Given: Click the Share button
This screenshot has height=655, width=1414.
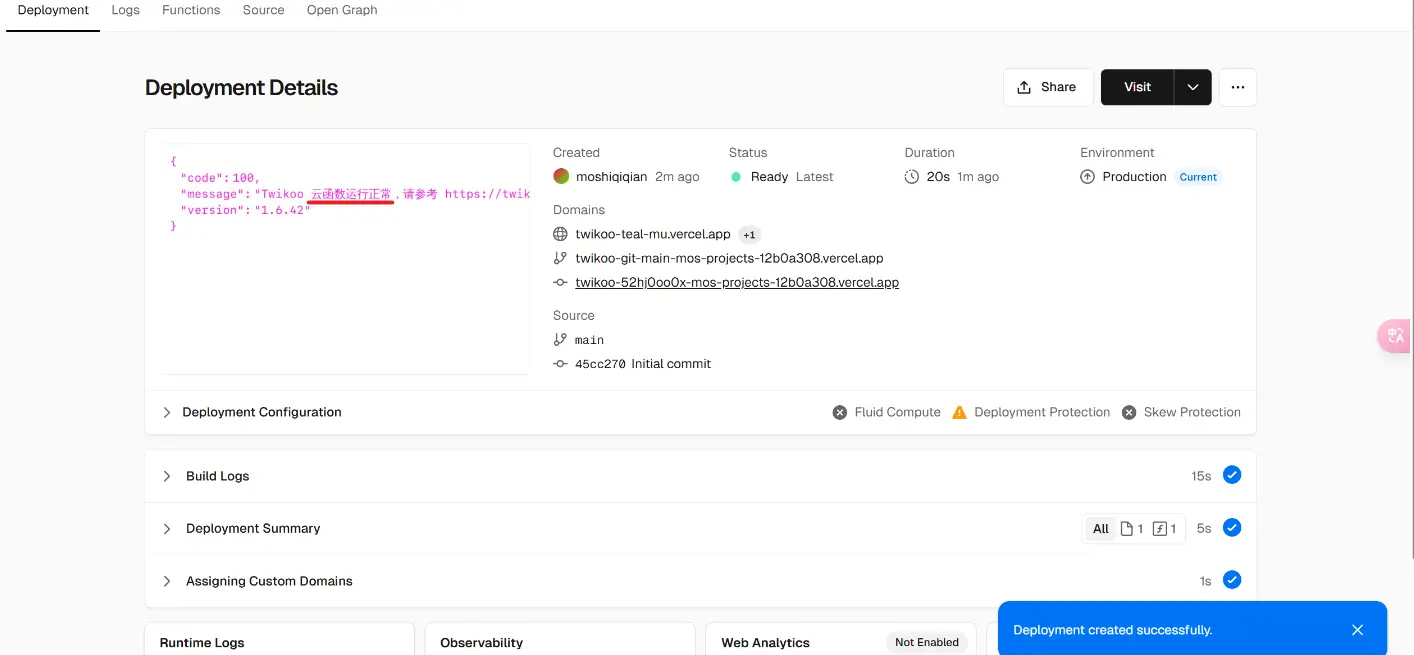Looking at the screenshot, I should (x=1046, y=87).
